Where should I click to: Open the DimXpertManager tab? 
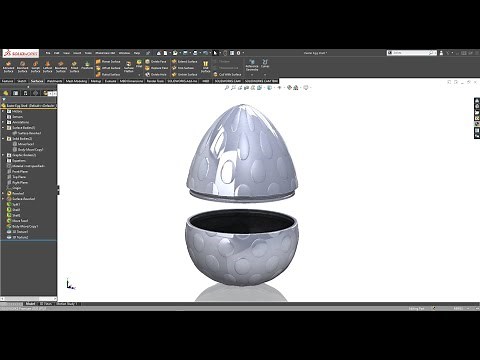pyautogui.click(x=35, y=93)
